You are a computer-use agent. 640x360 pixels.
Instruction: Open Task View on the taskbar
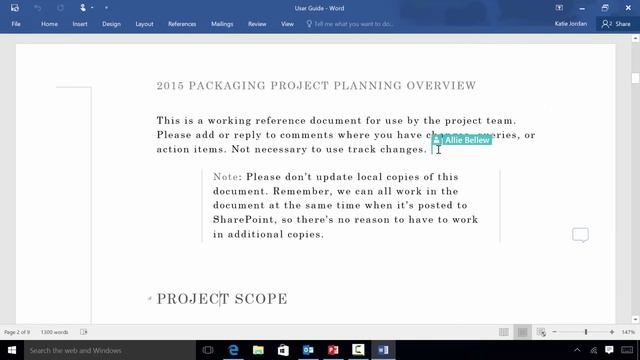[x=208, y=350]
